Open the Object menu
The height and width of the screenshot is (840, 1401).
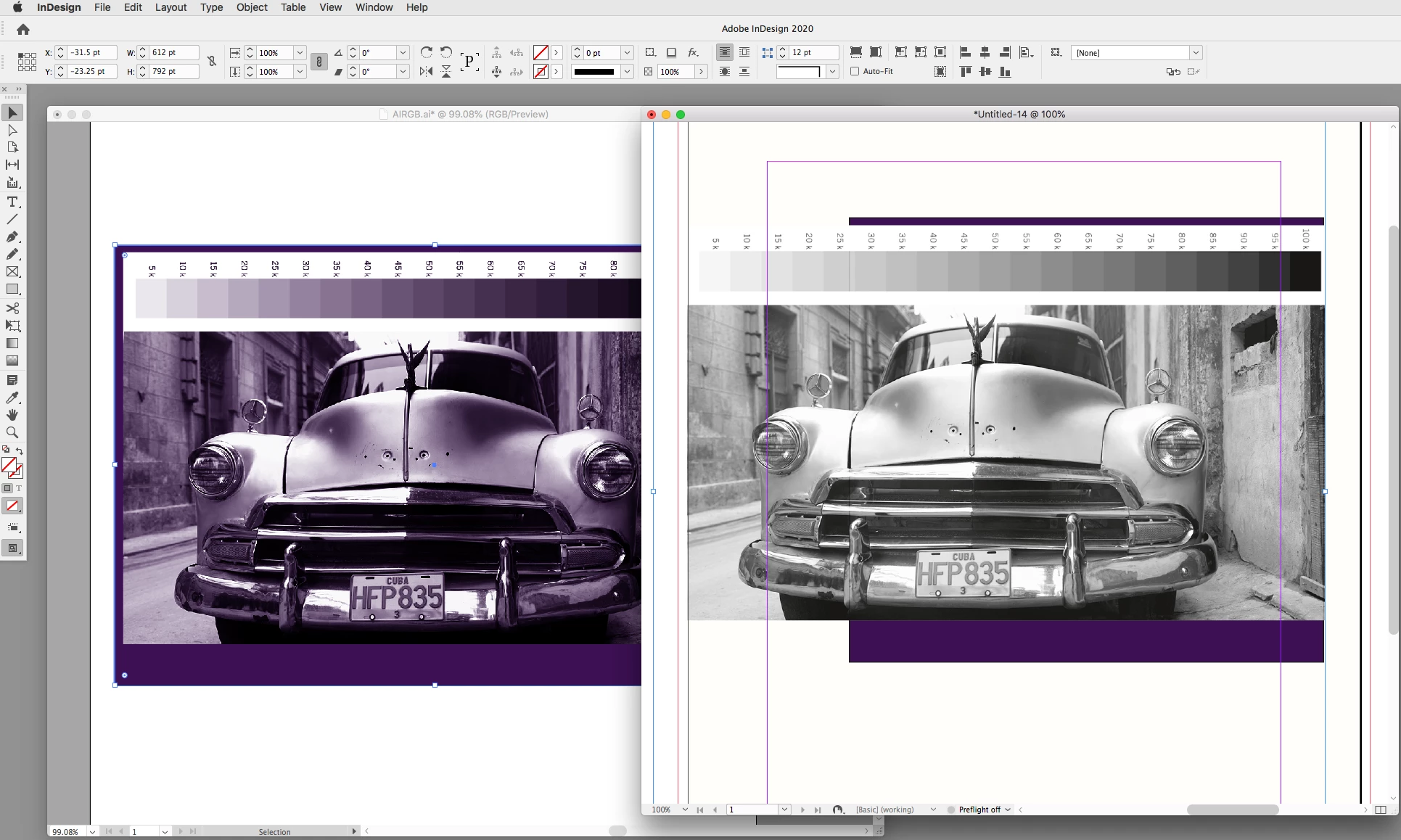click(252, 7)
